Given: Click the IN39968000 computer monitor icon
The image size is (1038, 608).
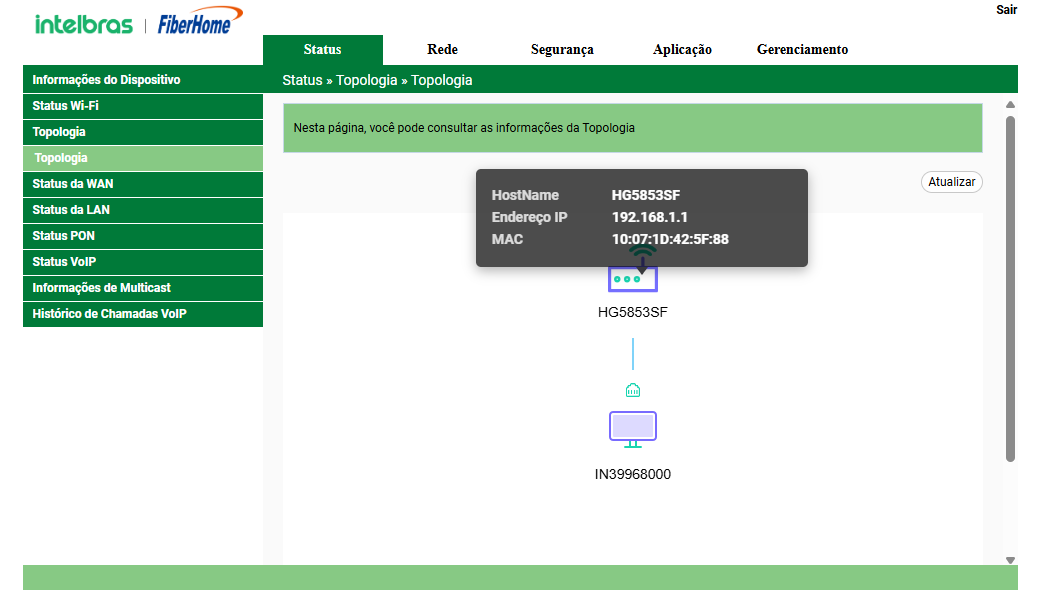Looking at the screenshot, I should [633, 429].
